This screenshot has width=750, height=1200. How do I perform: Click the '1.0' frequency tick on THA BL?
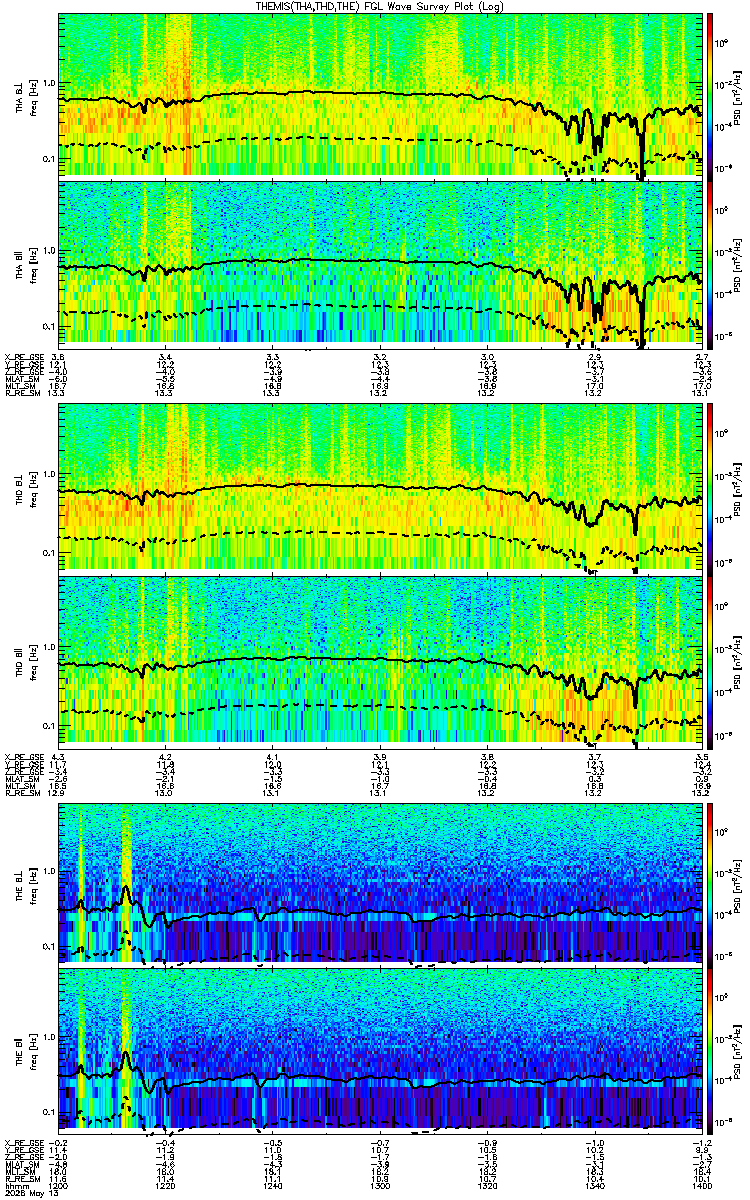pos(49,82)
